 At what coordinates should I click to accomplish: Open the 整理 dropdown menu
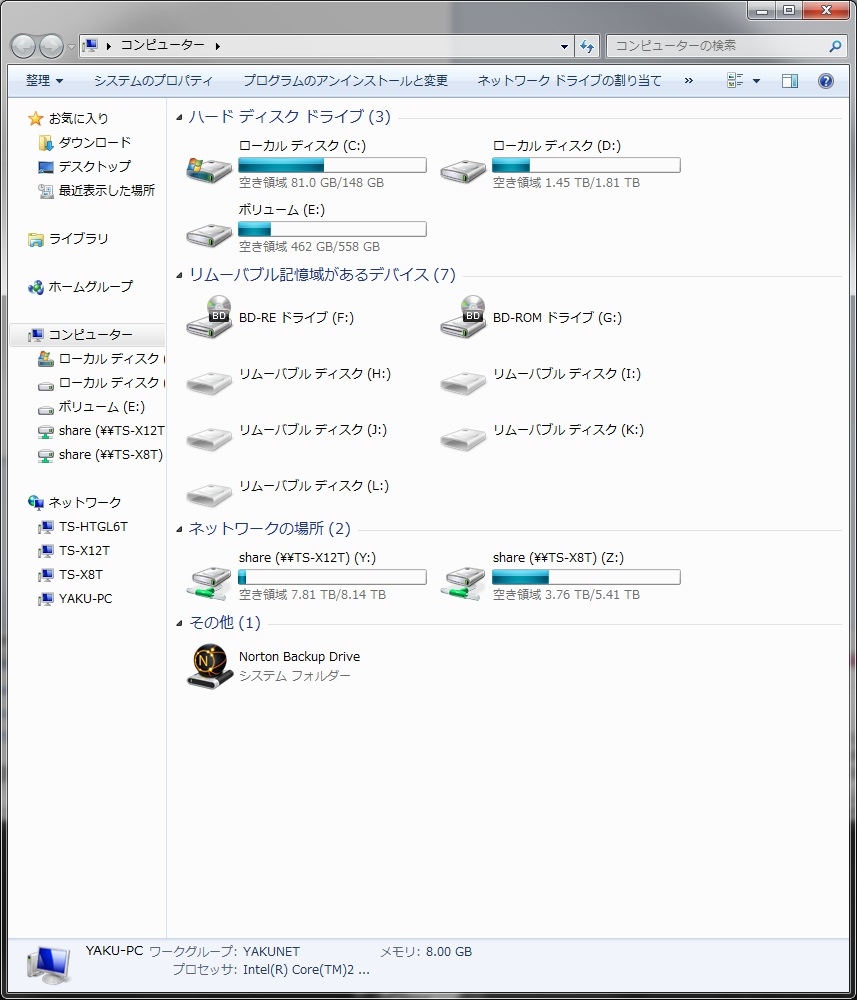[45, 80]
